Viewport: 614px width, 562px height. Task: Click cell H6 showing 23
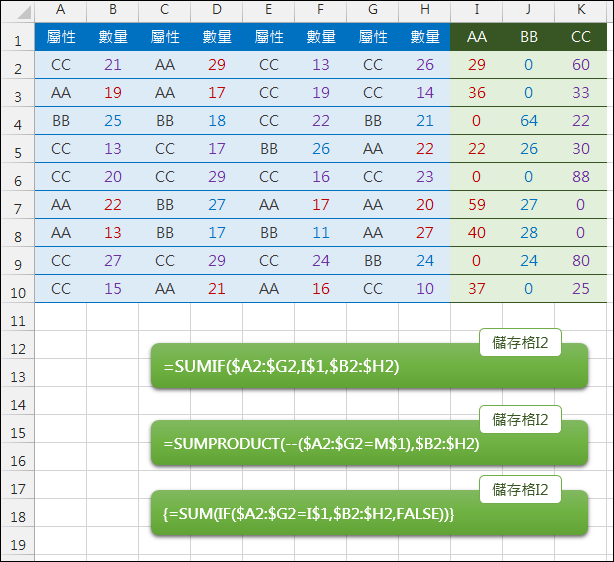click(424, 177)
